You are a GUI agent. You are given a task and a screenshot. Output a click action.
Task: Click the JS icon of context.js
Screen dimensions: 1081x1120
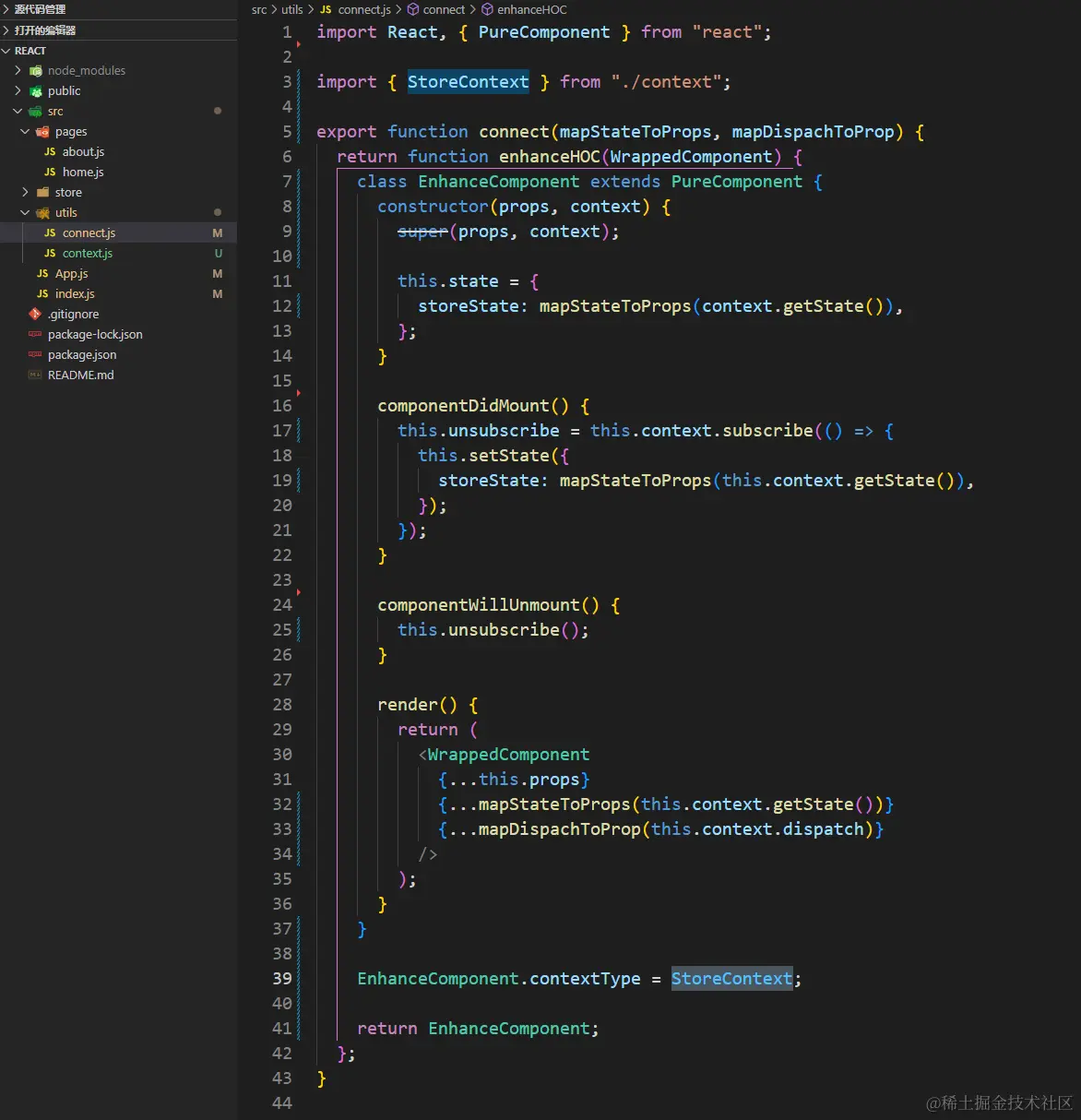(x=50, y=253)
